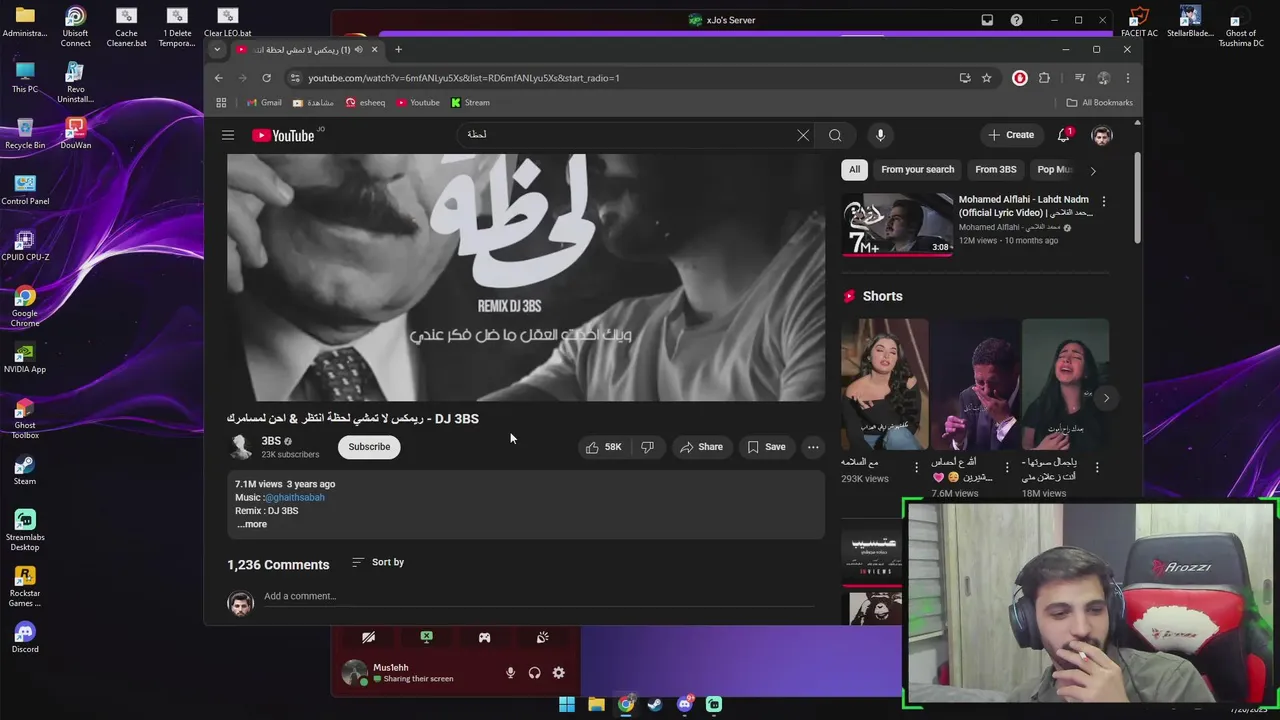Dislike the DJ 3BS video
The width and height of the screenshot is (1280, 720).
[647, 447]
